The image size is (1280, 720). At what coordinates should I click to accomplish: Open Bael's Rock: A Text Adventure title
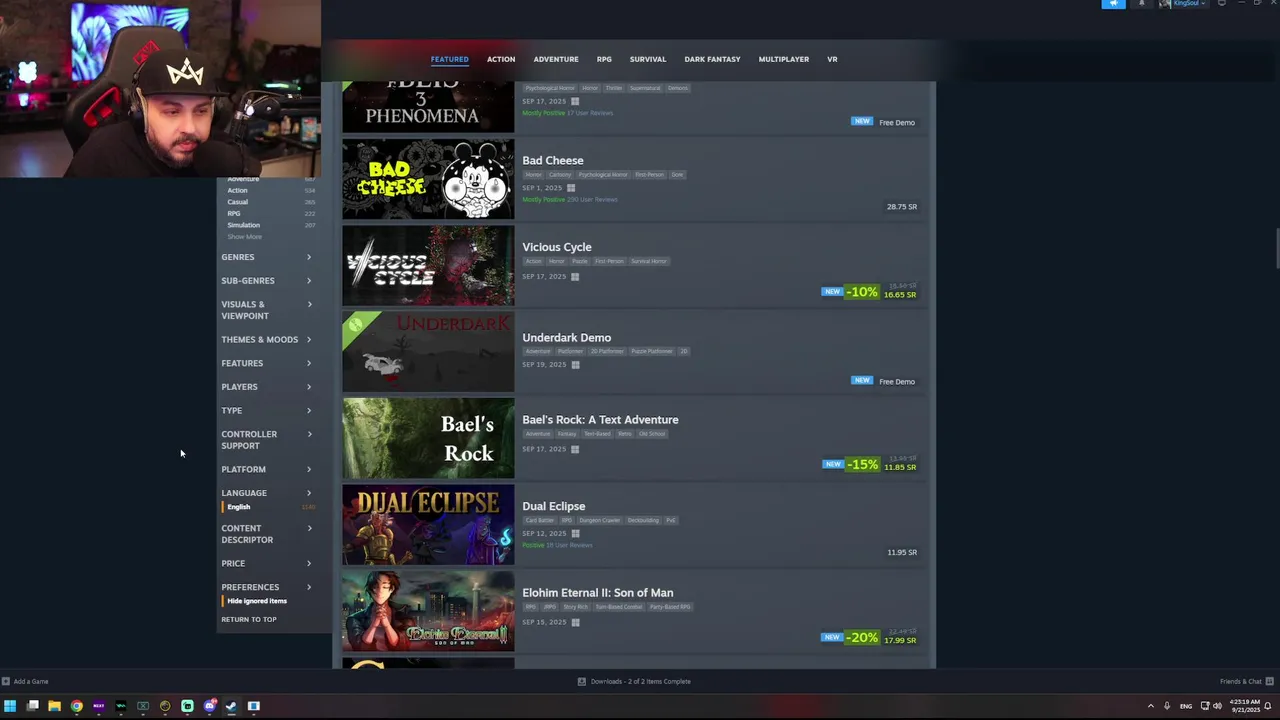600,420
